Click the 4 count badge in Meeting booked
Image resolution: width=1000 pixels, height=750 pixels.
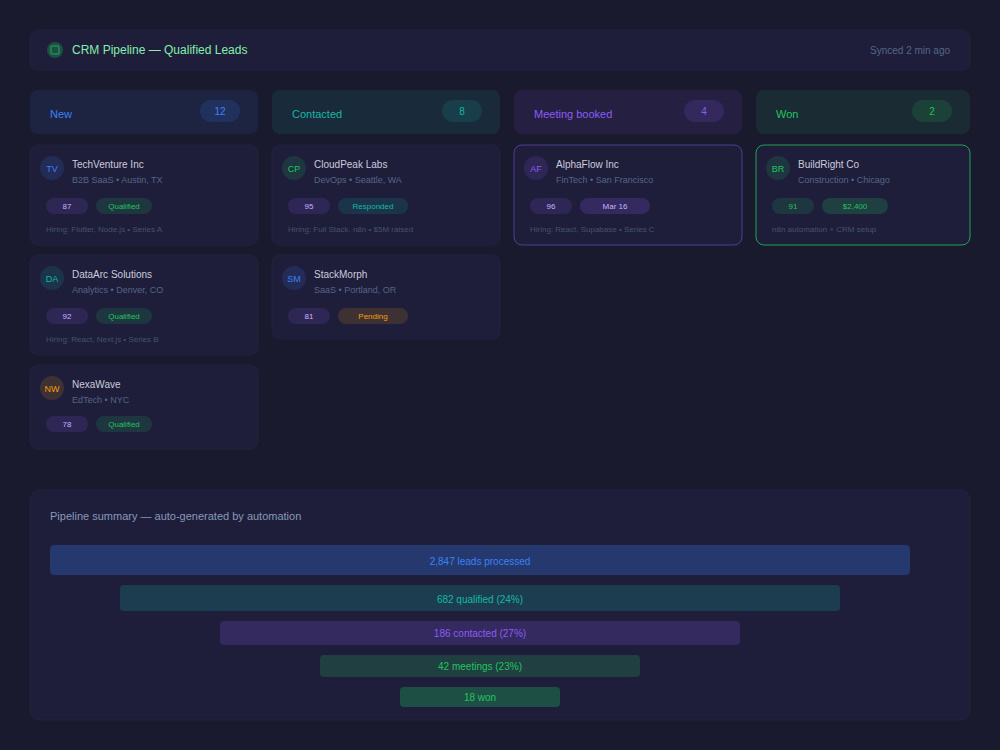tap(704, 111)
